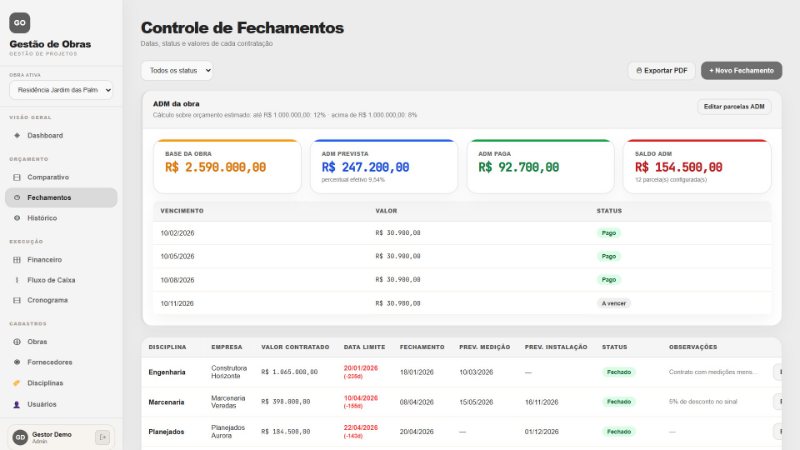This screenshot has width=800, height=450.
Task: Click the Valor Contratado column header
Action: (x=295, y=347)
